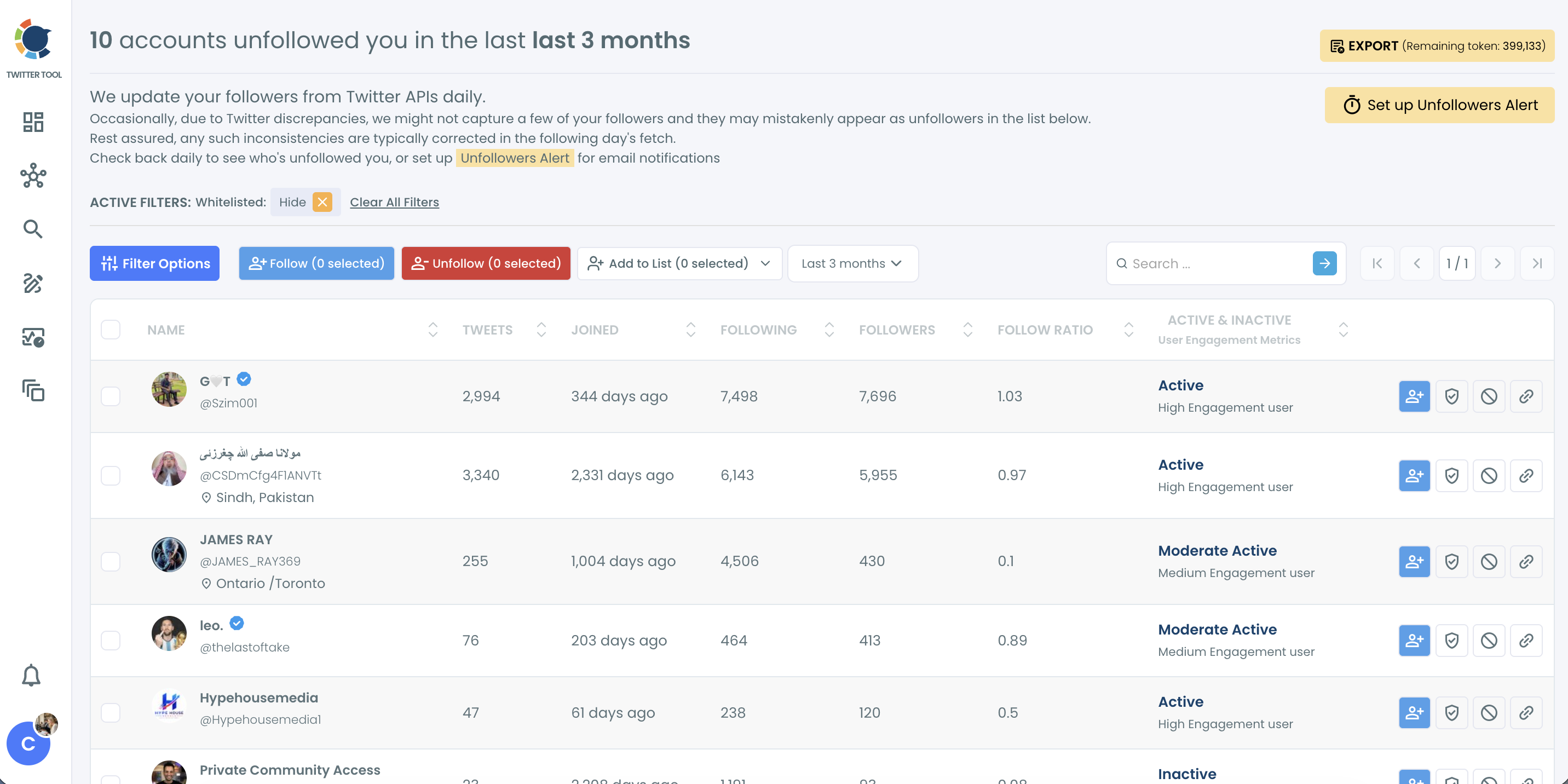Open profile link icon for Hypehousemedia
The height and width of the screenshot is (784, 1568).
click(x=1526, y=713)
